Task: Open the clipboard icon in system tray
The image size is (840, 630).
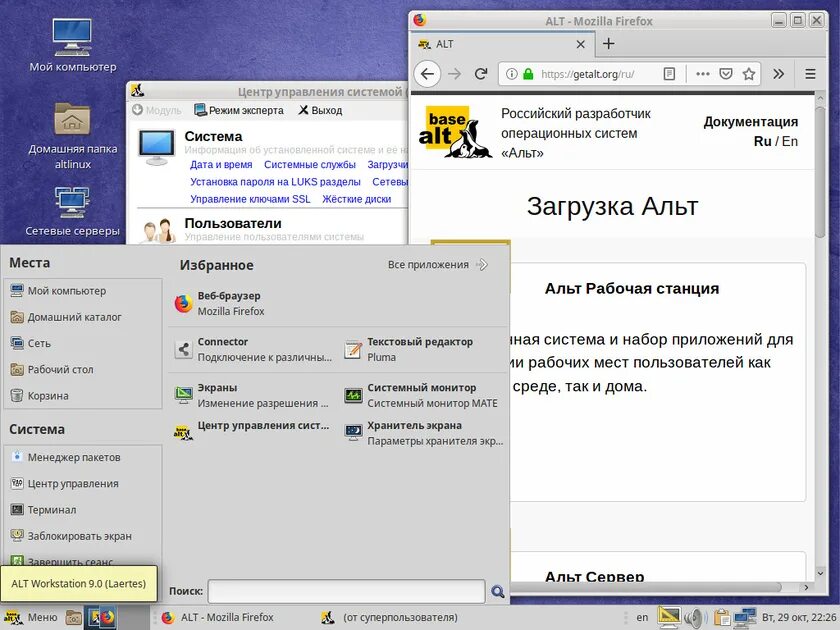Action: click(x=722, y=617)
